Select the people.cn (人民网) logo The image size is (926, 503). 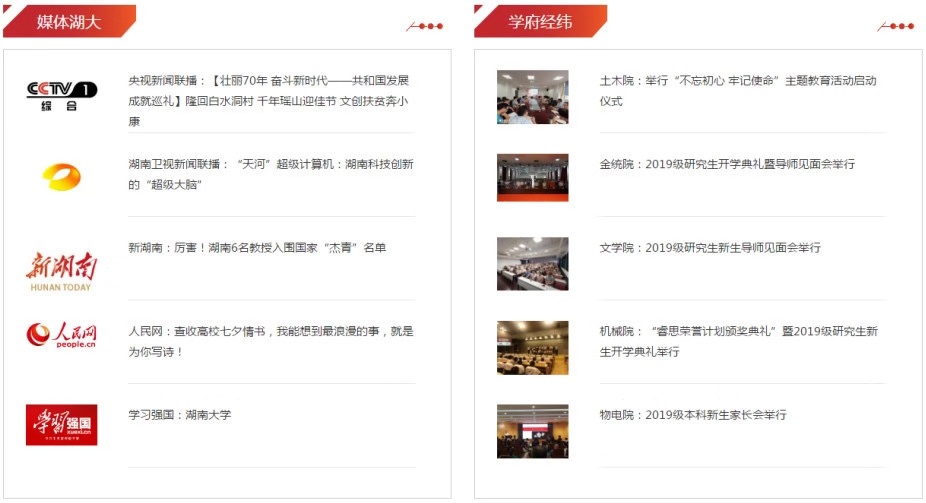61,336
